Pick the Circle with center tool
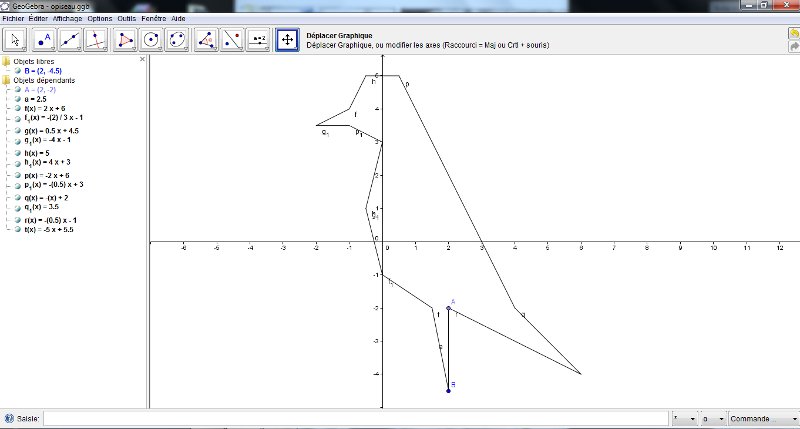This screenshot has height=429, width=800. pos(152,39)
